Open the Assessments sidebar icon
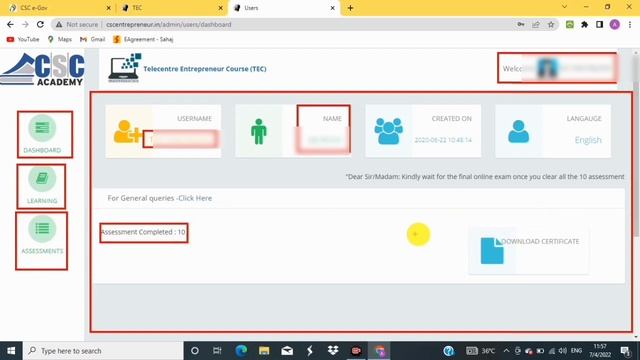The height and width of the screenshot is (360, 640). coord(42,229)
